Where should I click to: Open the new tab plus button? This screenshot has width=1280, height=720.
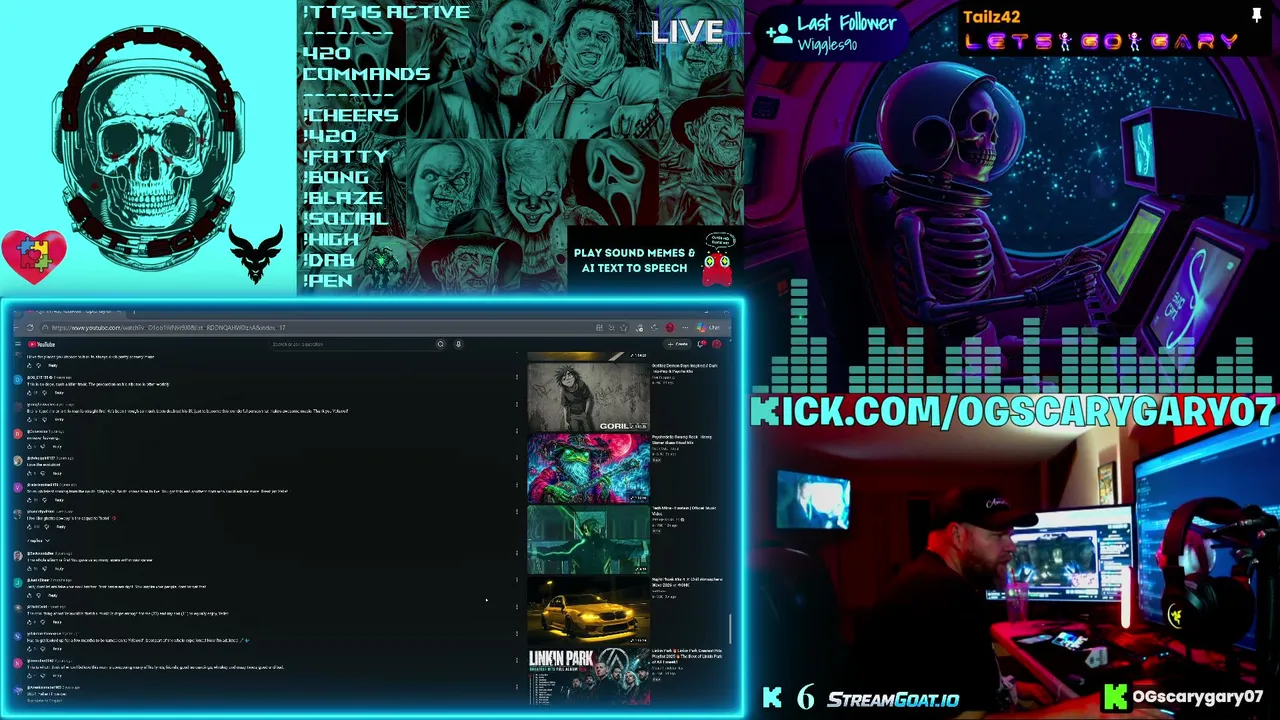click(134, 312)
